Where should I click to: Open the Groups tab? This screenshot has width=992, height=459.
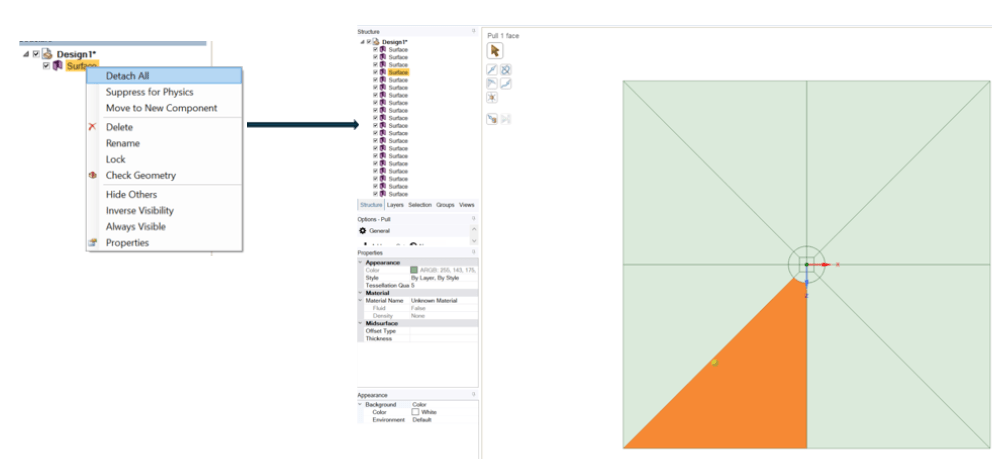(445, 205)
